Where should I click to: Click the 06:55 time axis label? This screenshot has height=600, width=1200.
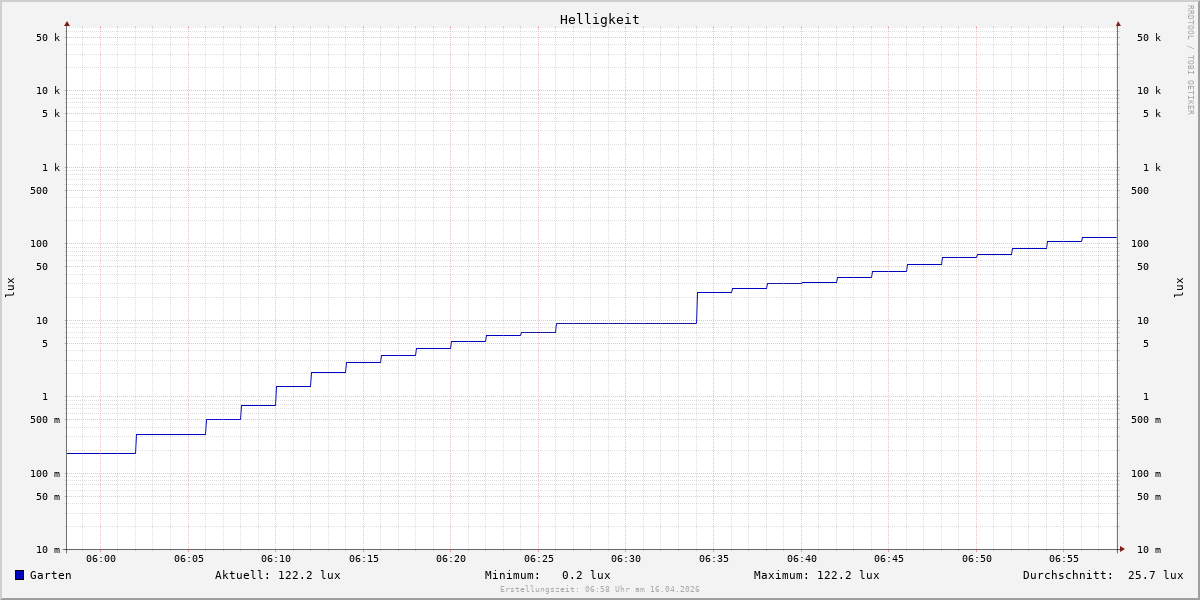pyautogui.click(x=1064, y=559)
